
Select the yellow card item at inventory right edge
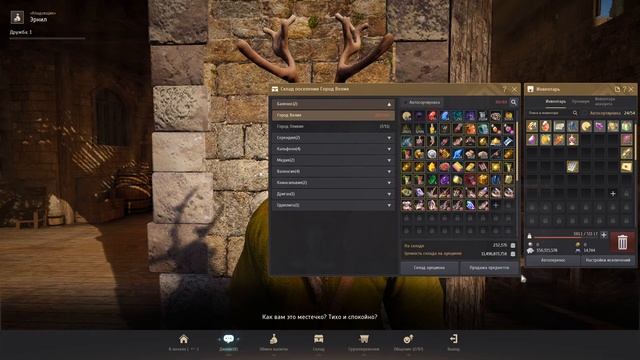pyautogui.click(x=626, y=166)
